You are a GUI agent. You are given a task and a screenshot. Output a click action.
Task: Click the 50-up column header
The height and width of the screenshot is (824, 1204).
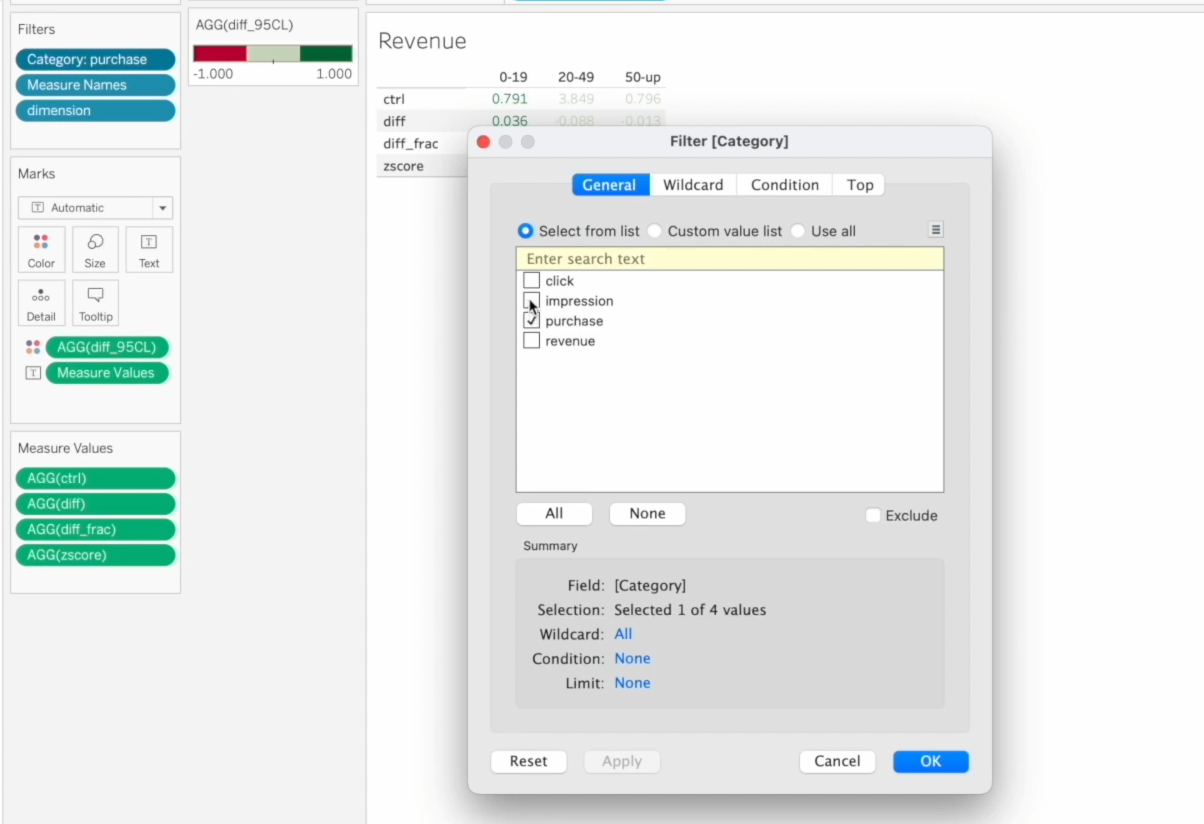coord(642,77)
